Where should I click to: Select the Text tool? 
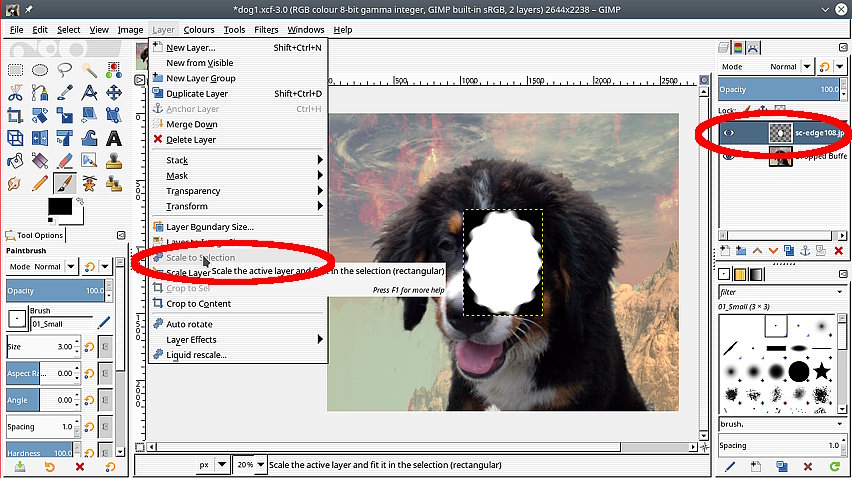coord(114,139)
